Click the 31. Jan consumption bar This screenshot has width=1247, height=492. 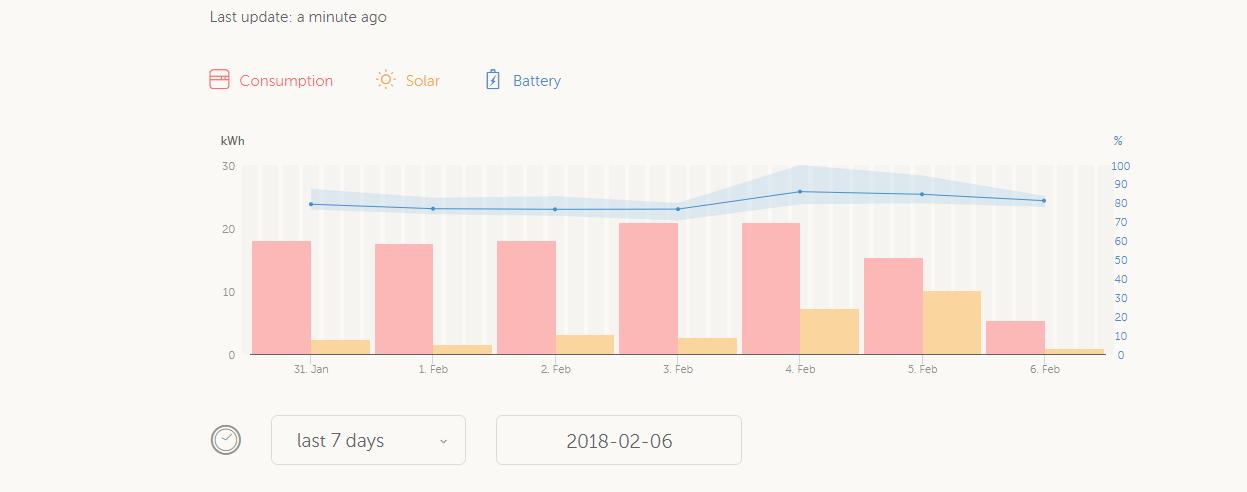point(281,297)
